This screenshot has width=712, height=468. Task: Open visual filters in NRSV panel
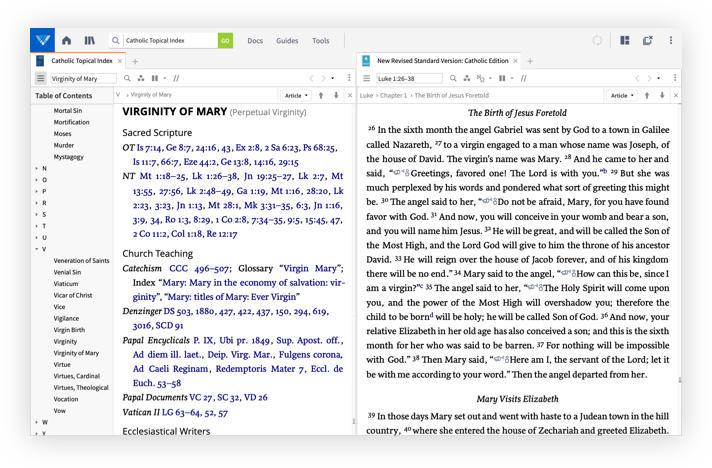point(466,78)
